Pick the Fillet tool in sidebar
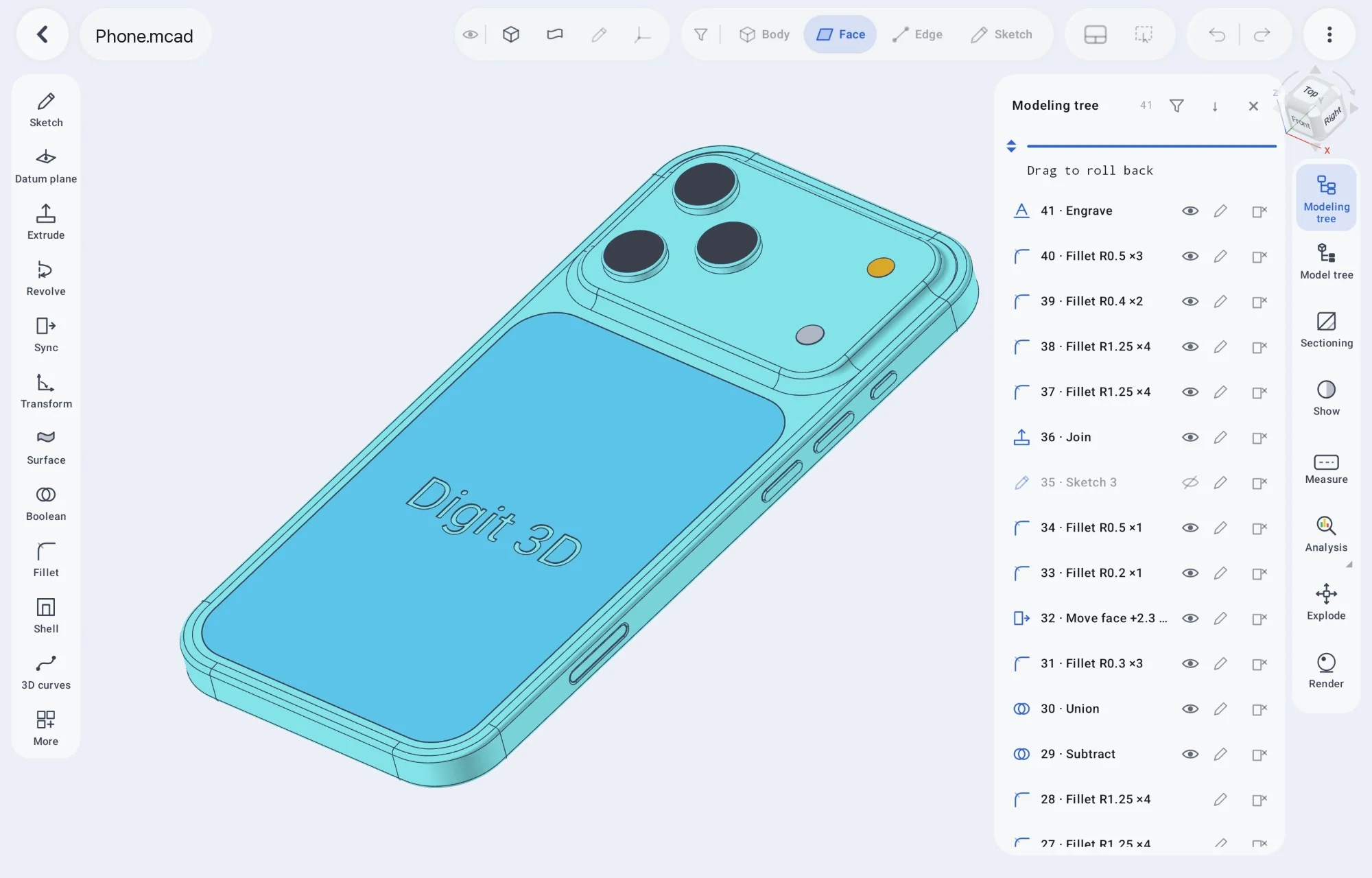Image resolution: width=1372 pixels, height=878 pixels. pyautogui.click(x=46, y=560)
